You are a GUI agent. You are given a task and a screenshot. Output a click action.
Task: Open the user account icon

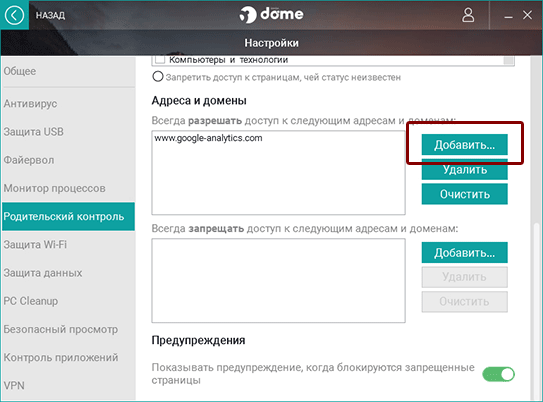(468, 15)
